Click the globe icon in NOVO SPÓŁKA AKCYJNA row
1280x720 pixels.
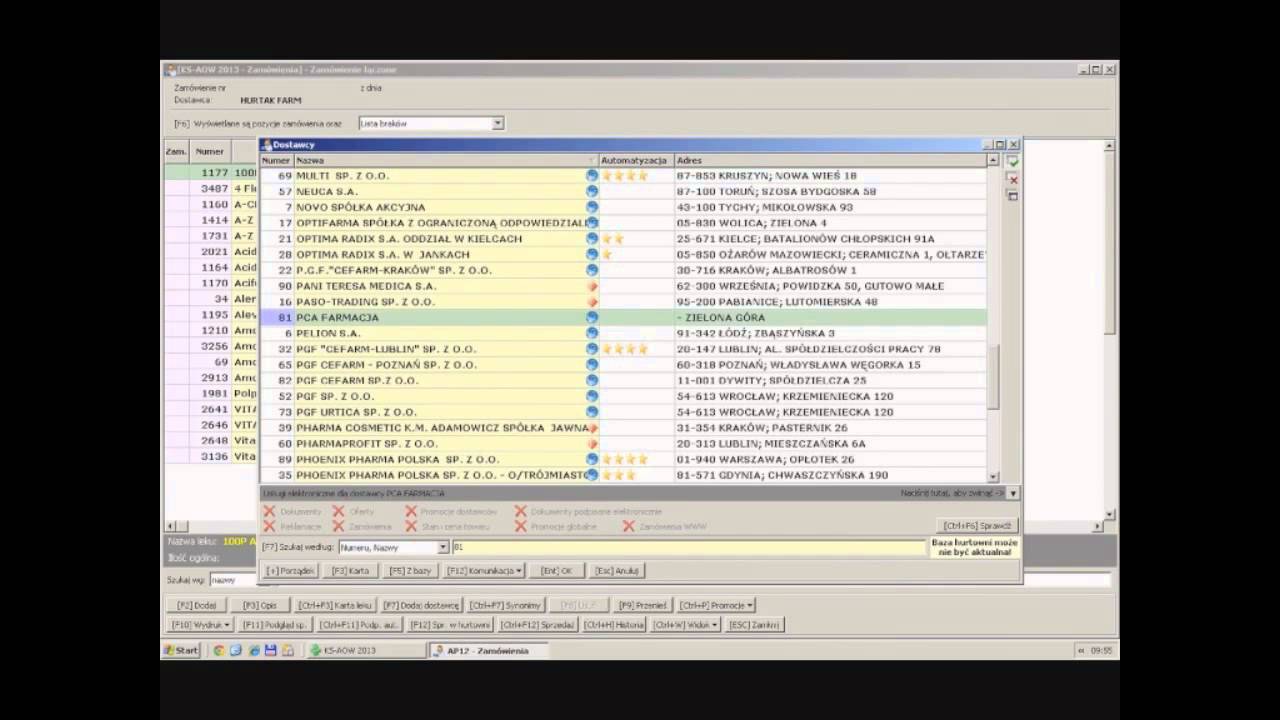click(x=592, y=207)
